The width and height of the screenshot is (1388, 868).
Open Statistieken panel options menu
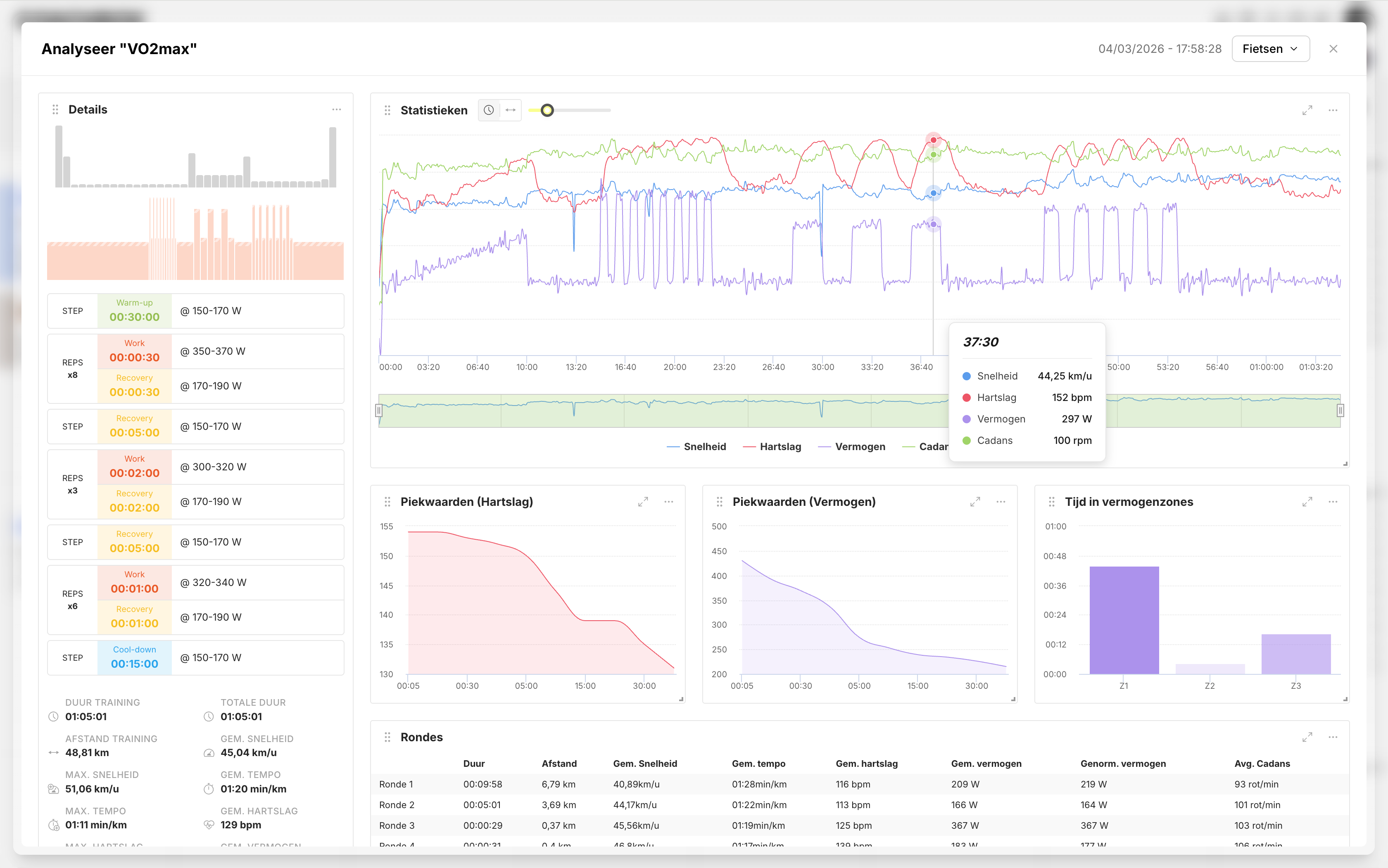[1333, 110]
